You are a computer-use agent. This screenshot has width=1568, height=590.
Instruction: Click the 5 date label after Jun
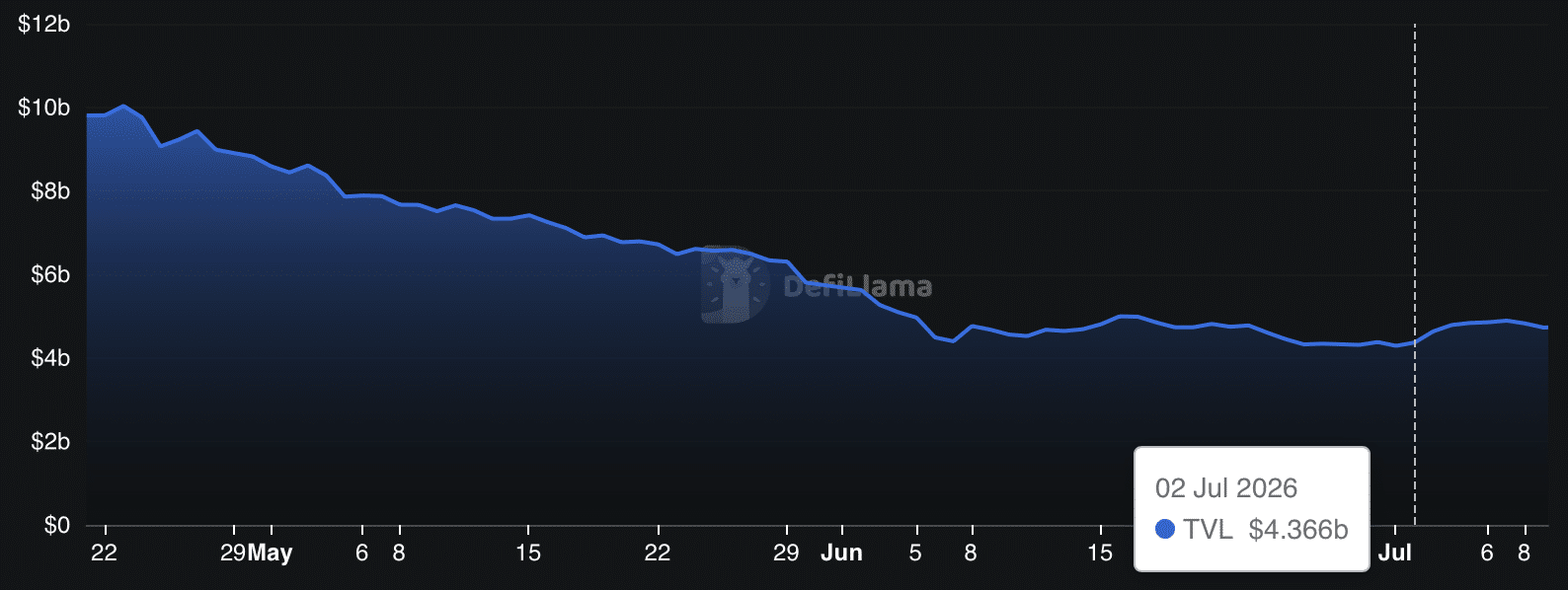point(915,553)
